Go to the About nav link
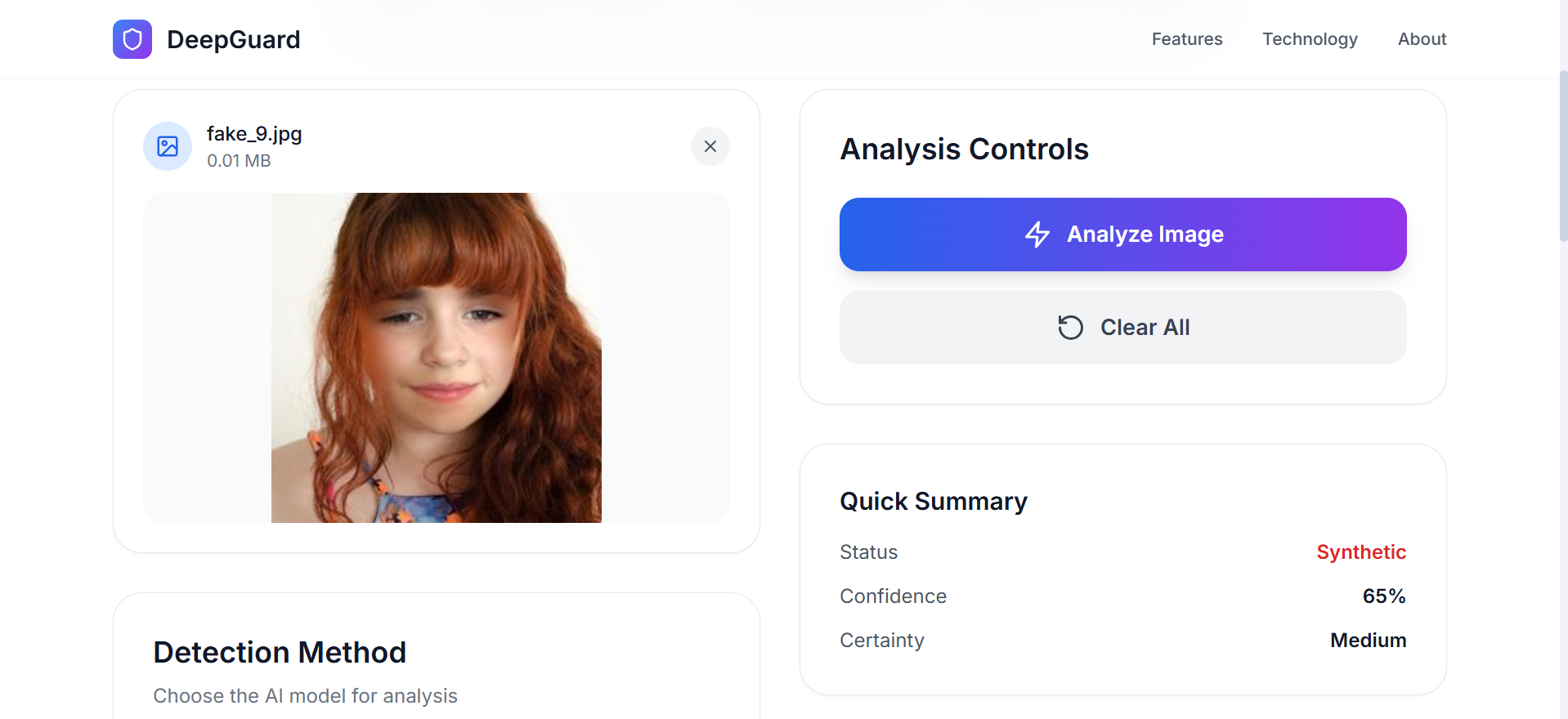1568x719 pixels. (x=1422, y=39)
